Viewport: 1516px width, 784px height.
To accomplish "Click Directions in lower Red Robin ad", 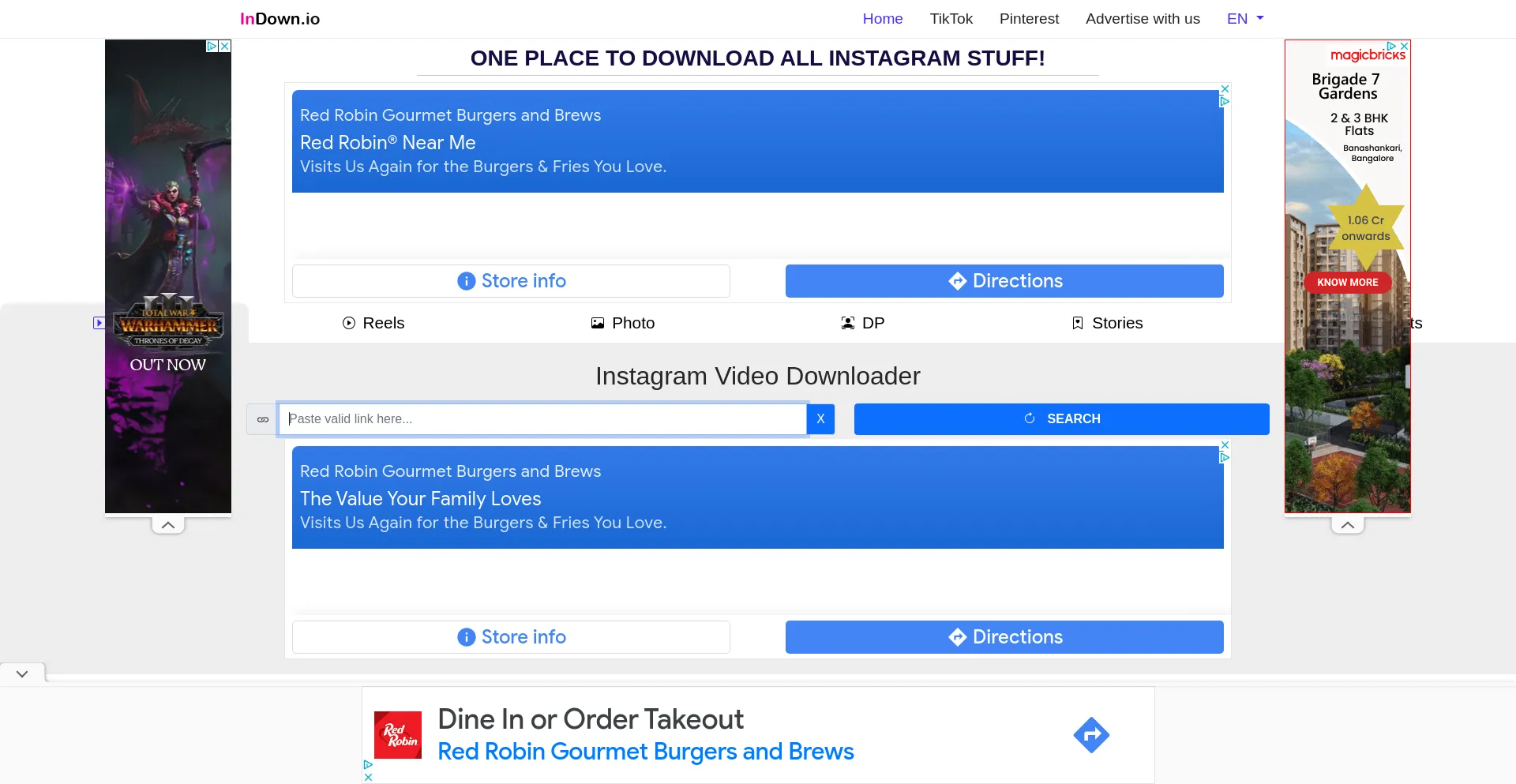I will 1004,637.
